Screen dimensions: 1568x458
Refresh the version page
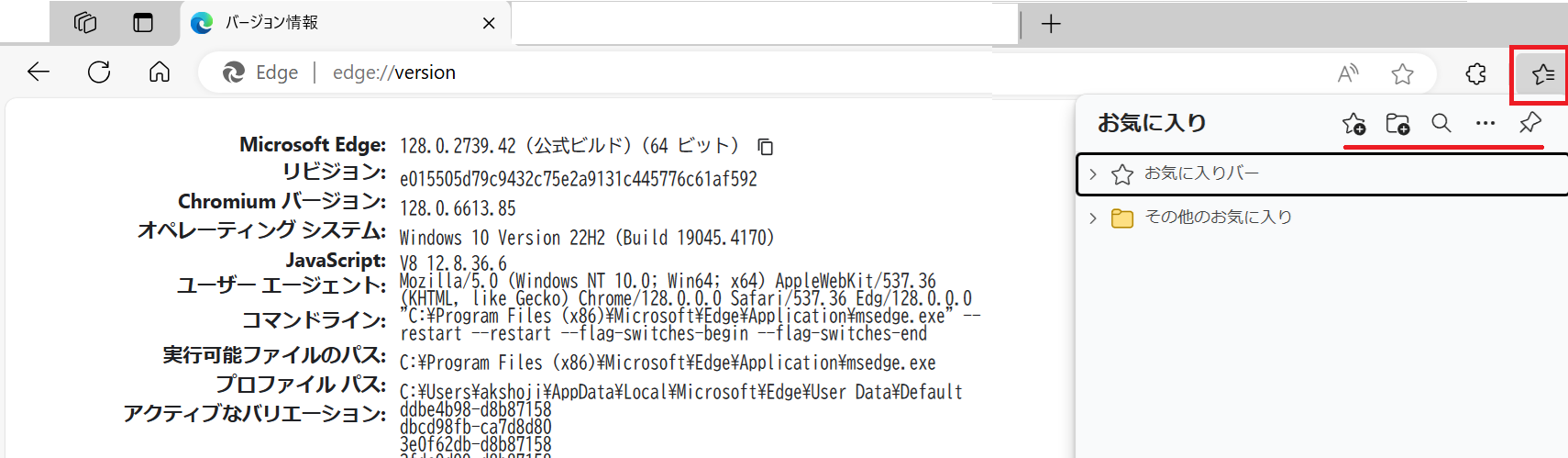[x=99, y=73]
